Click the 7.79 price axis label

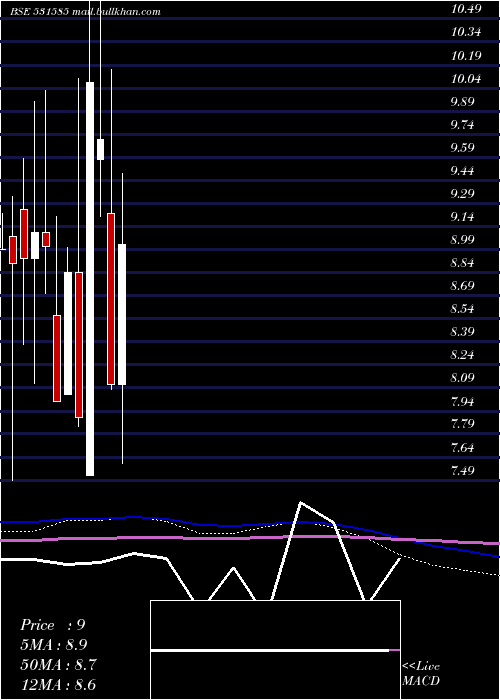462,424
